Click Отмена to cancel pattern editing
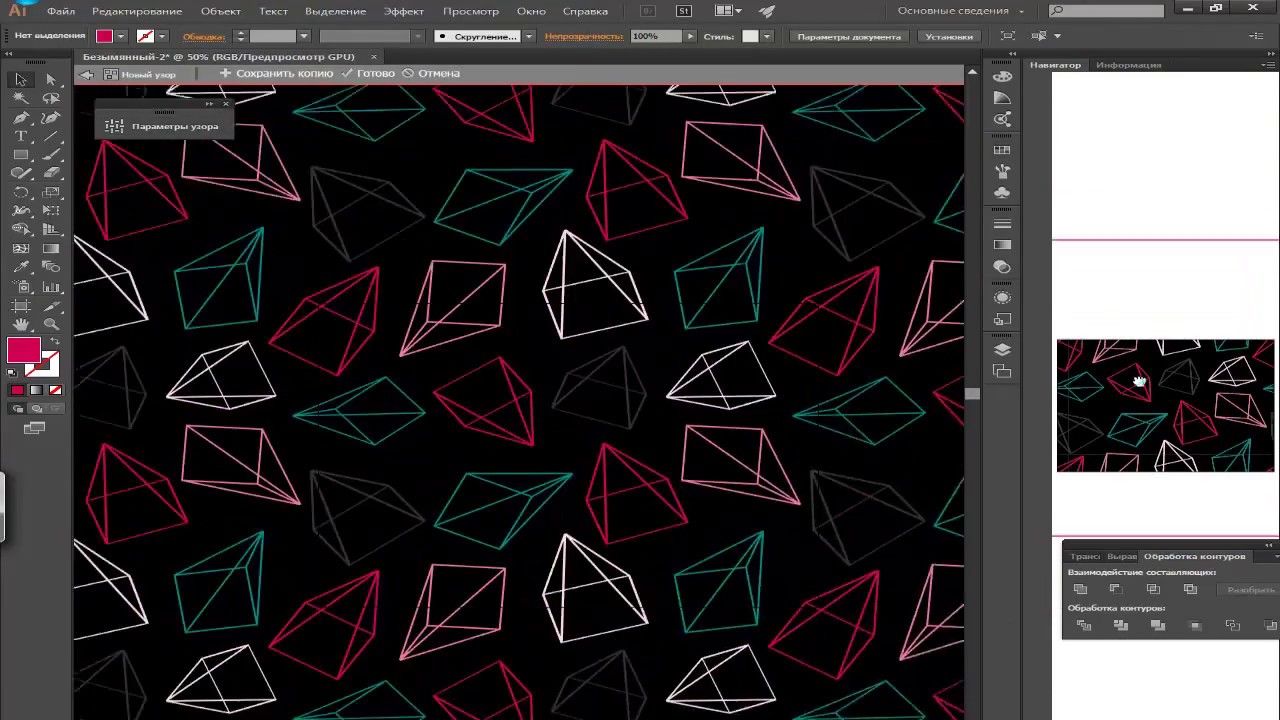The height and width of the screenshot is (720, 1280). point(431,73)
